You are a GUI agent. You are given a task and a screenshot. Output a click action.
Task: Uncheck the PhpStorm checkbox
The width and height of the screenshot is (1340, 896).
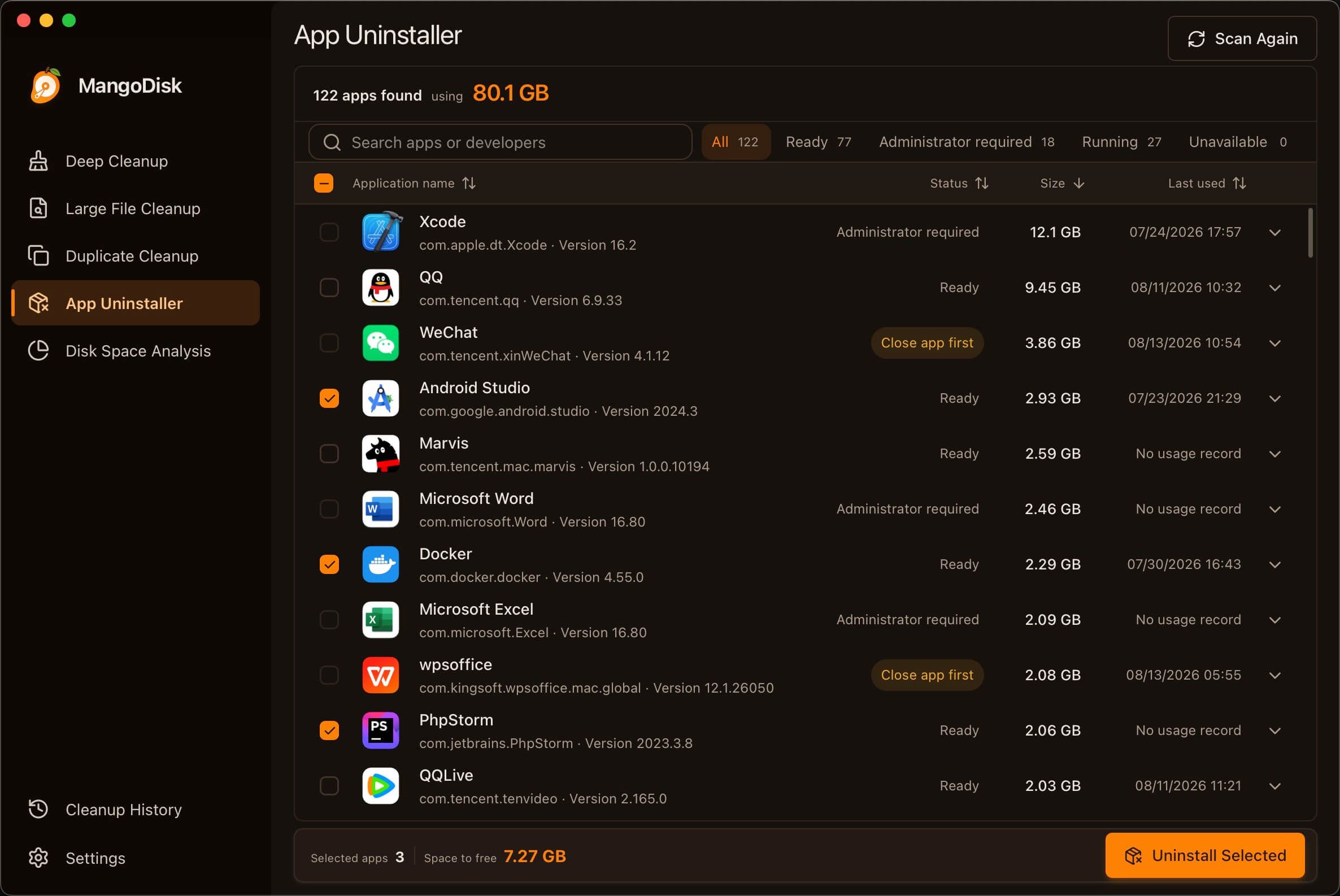click(x=329, y=731)
